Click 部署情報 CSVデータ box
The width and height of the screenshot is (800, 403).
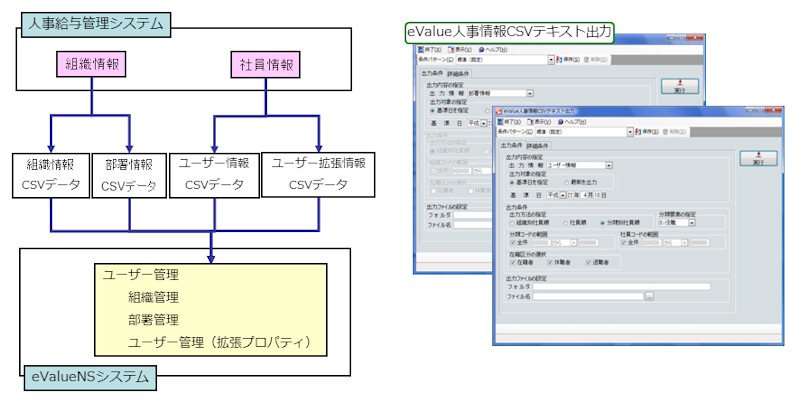(x=129, y=175)
